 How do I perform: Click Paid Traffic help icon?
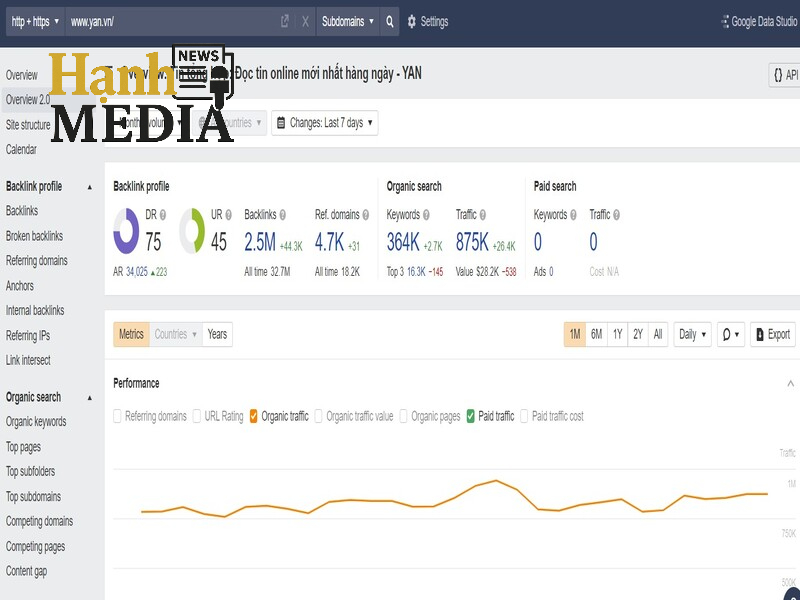pos(616,215)
